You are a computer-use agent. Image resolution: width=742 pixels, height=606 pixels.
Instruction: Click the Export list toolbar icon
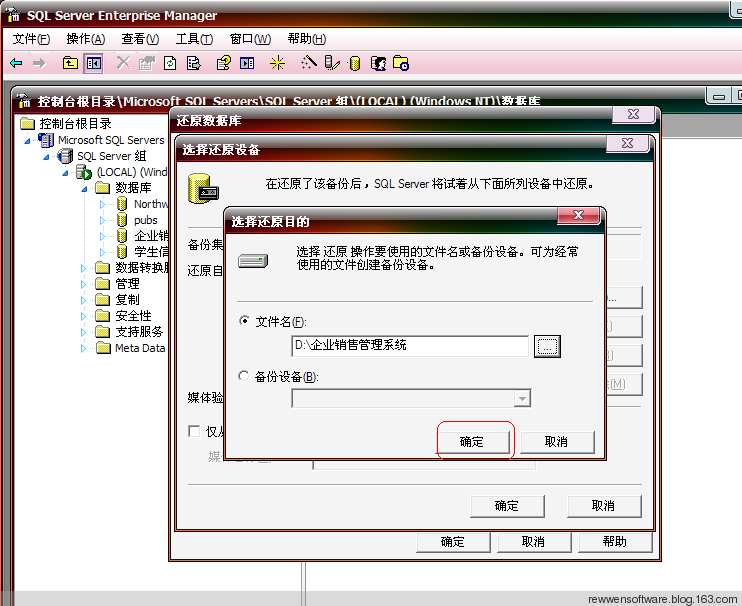click(194, 63)
